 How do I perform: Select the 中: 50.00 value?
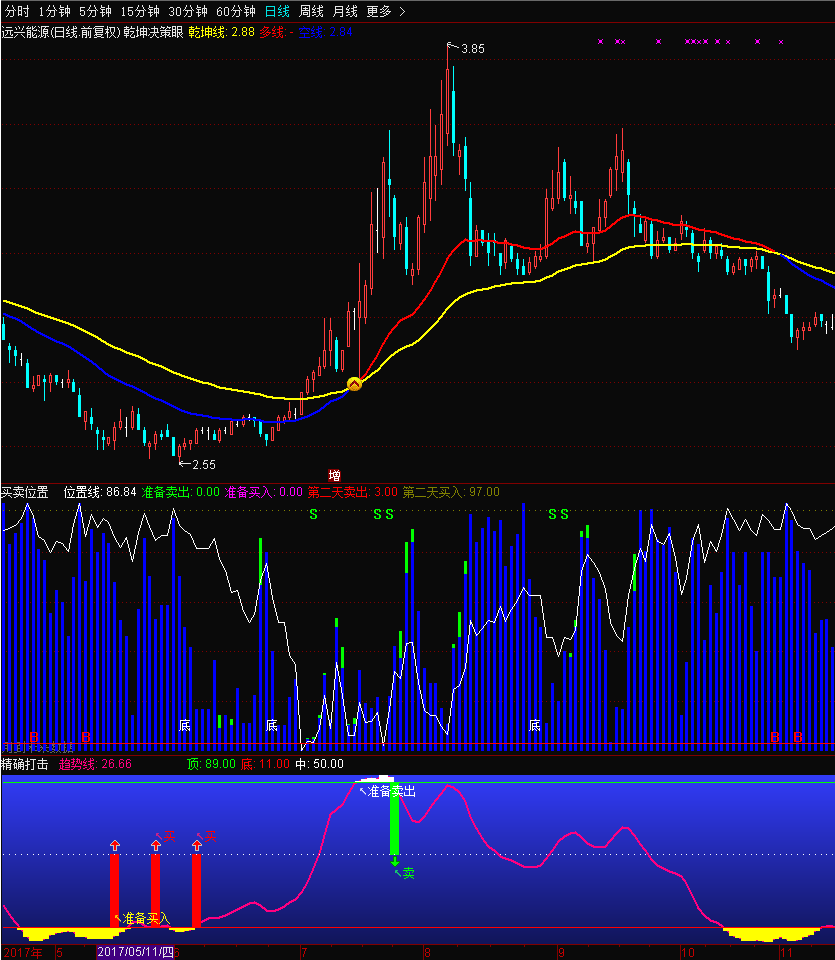point(319,764)
